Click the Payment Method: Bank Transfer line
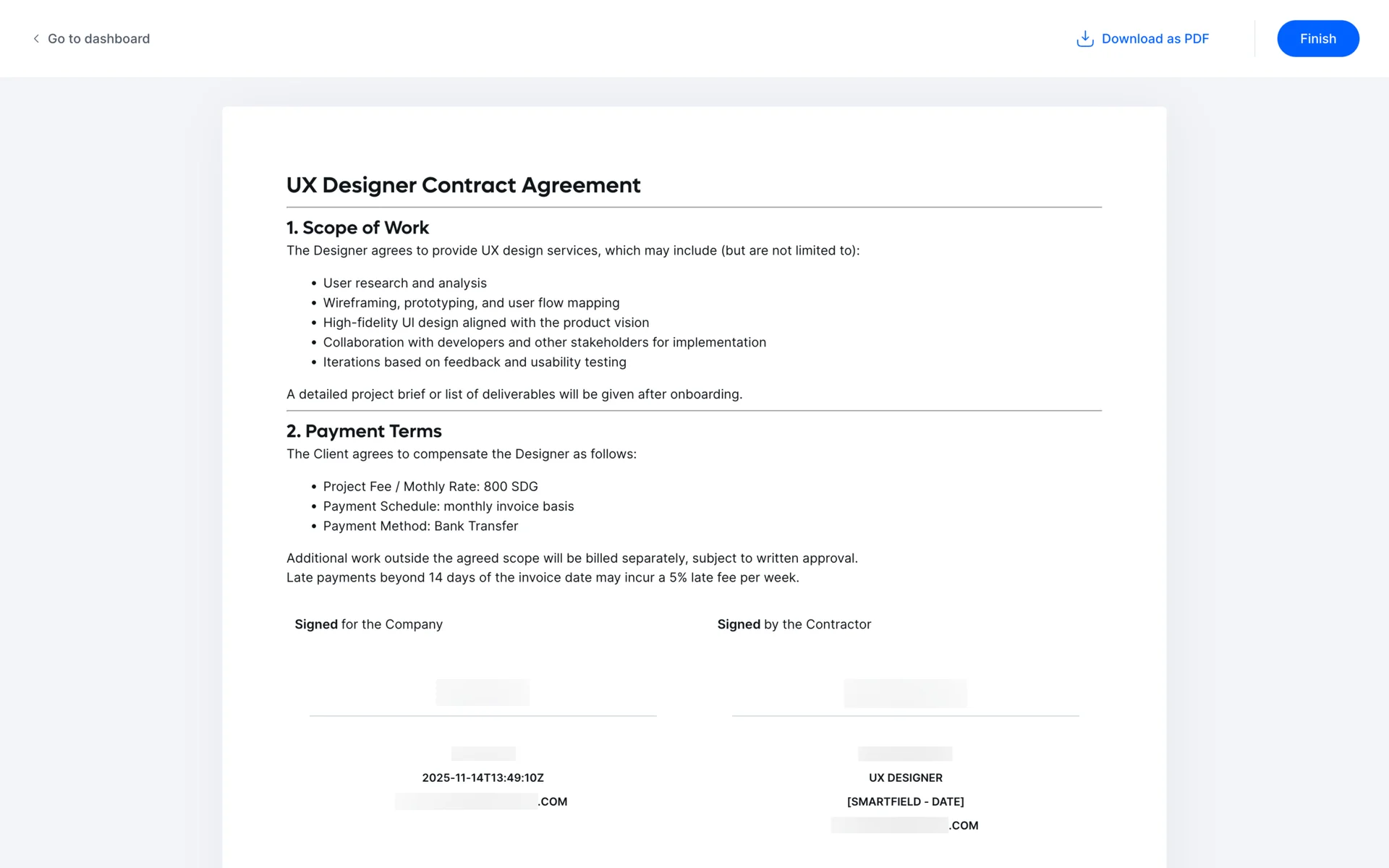This screenshot has height=868, width=1389. tap(420, 527)
